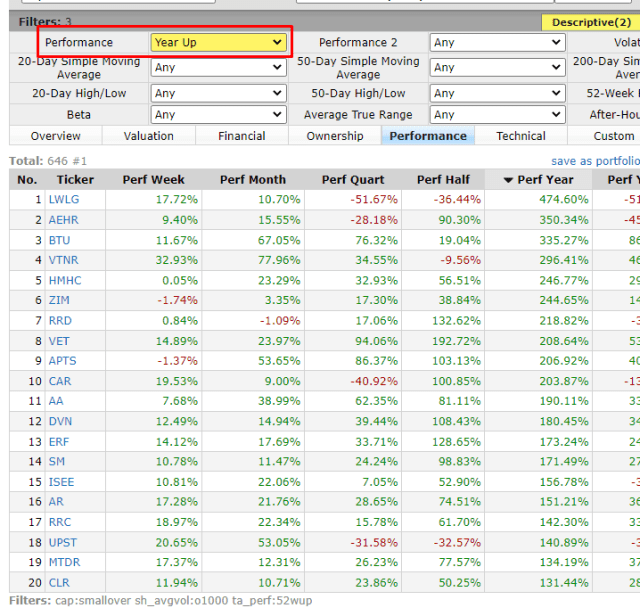Sort table by Perf Week column
The width and height of the screenshot is (640, 608).
tap(153, 180)
